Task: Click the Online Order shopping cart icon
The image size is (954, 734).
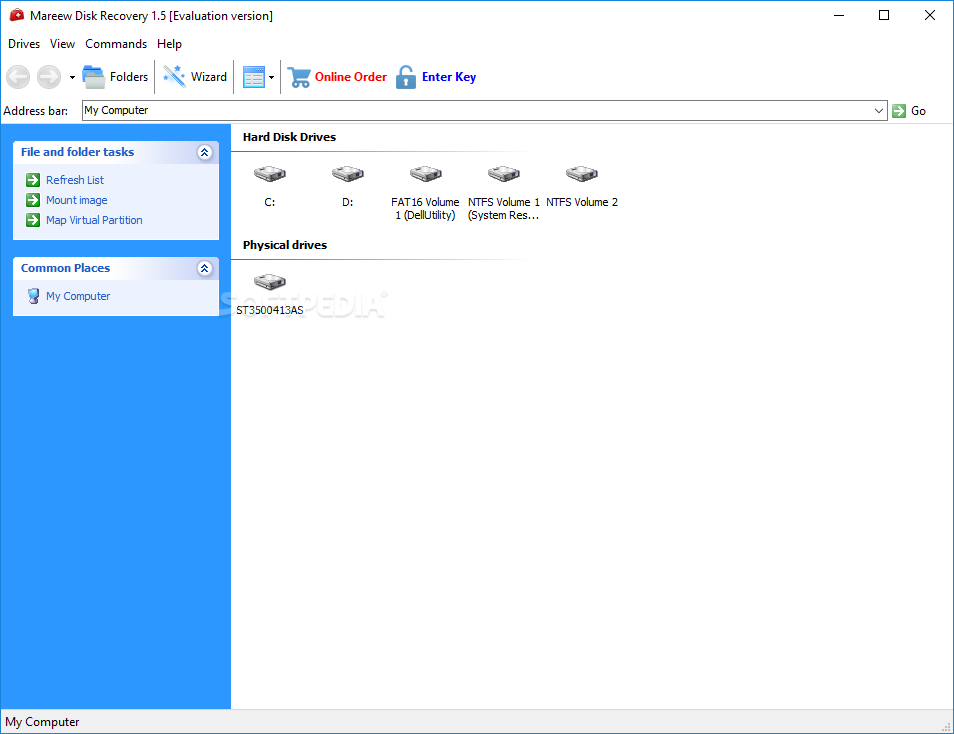Action: click(x=298, y=77)
